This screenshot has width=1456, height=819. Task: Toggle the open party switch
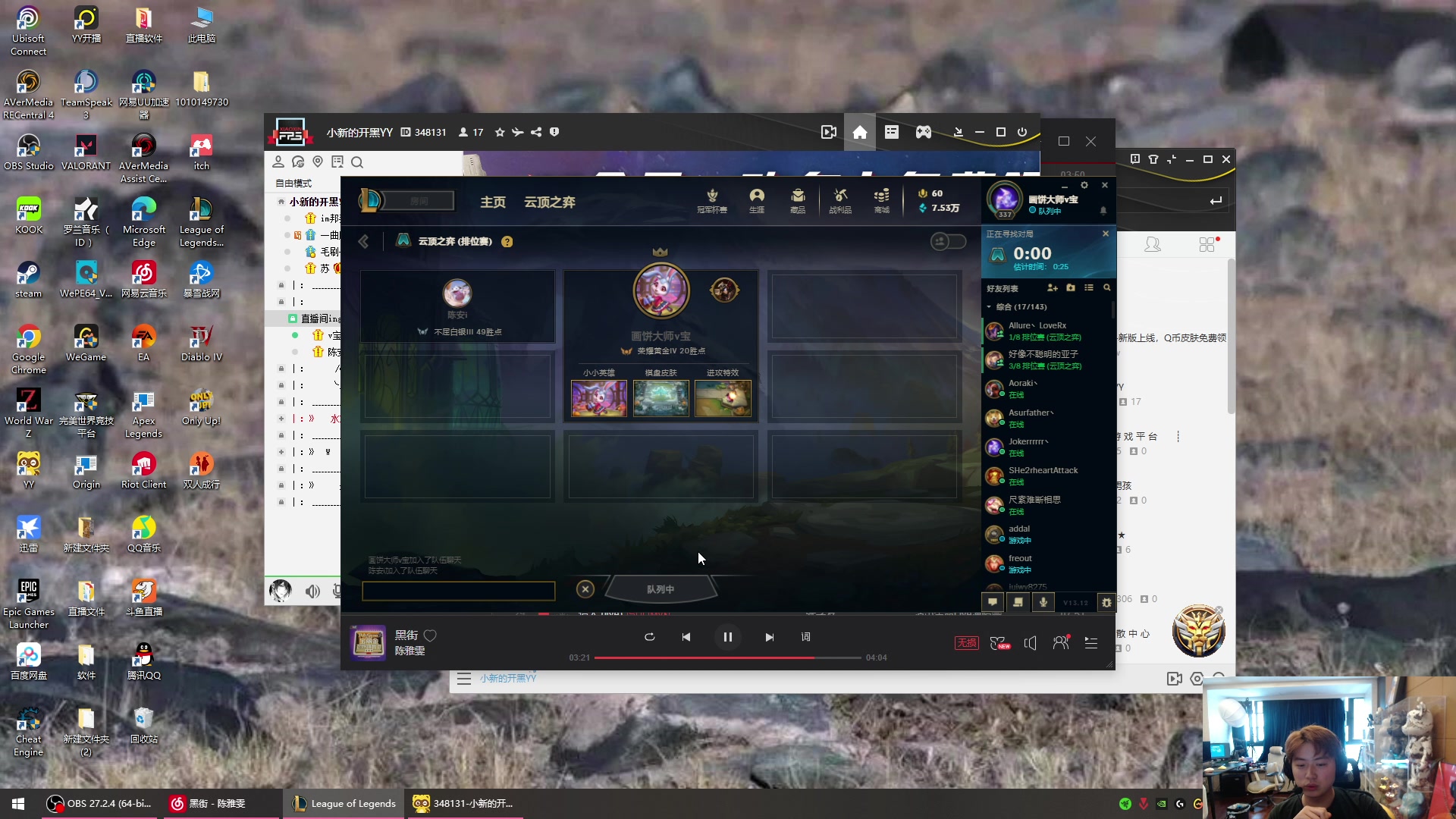pyautogui.click(x=948, y=241)
